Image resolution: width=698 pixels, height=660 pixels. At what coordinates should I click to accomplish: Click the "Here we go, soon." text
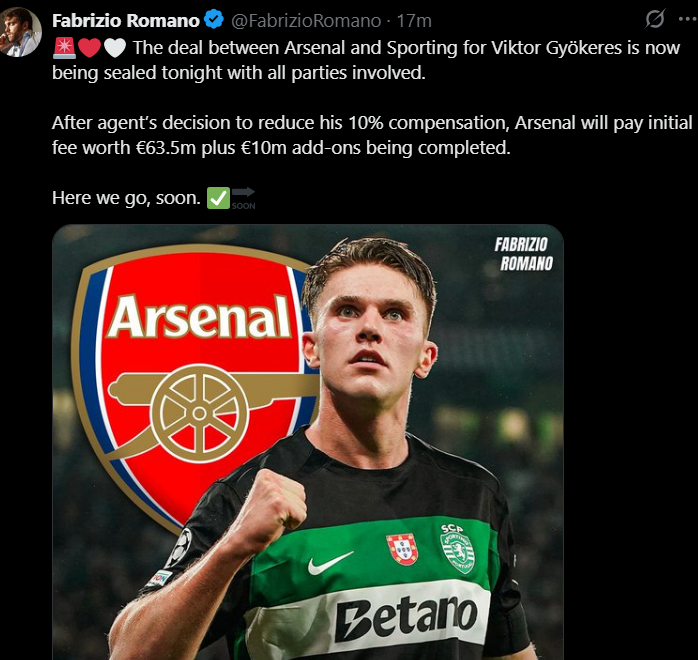126,198
